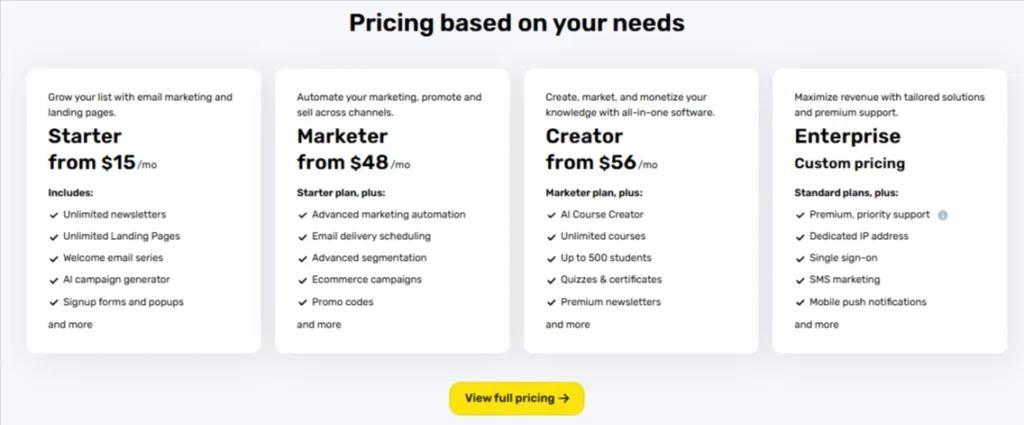Click checkmark beside Signup forms and popups
Image resolution: width=1024 pixels, height=425 pixels.
click(54, 302)
